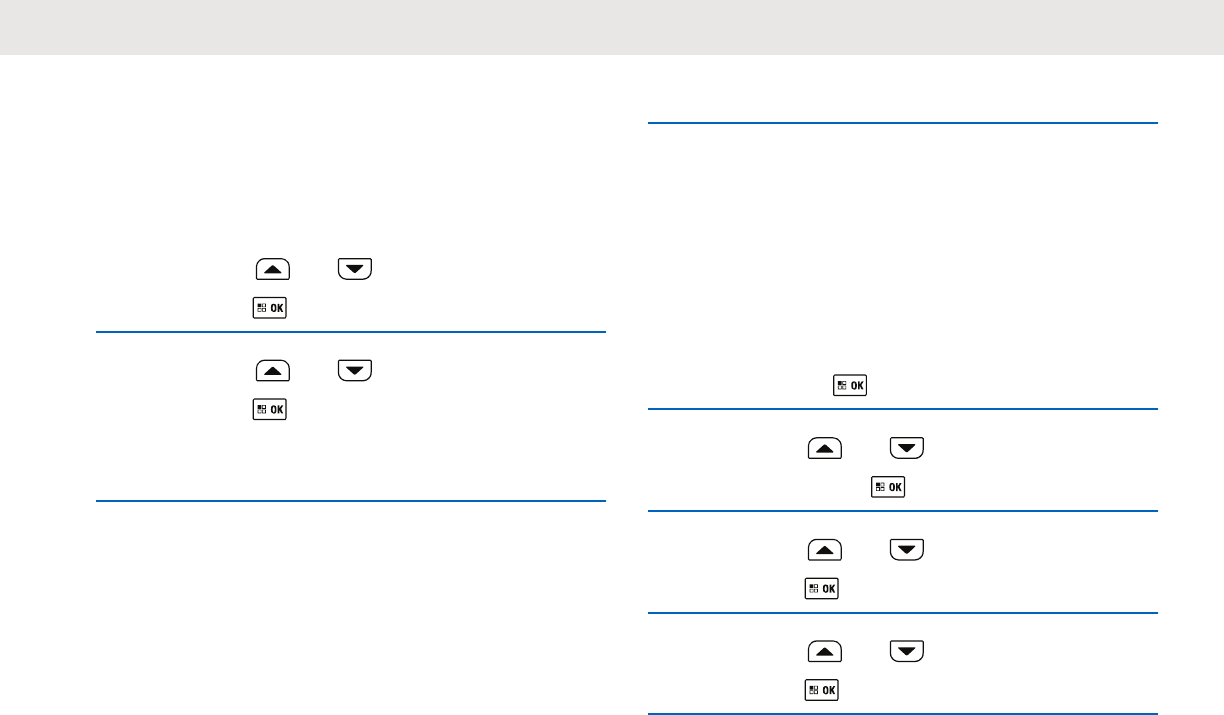The width and height of the screenshot is (1224, 715).
Task: Click the up arrow in the left column's first step
Action: (x=273, y=268)
